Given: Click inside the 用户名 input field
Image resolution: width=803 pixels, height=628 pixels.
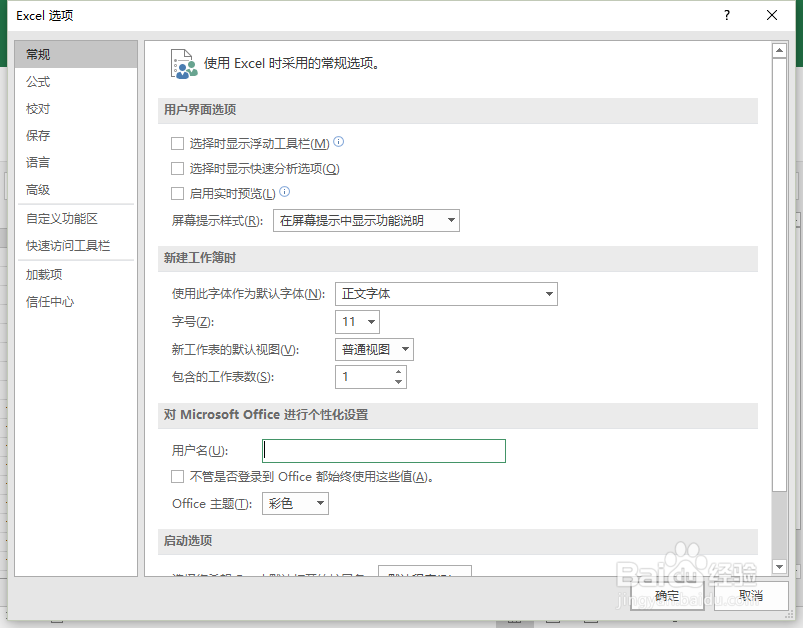Looking at the screenshot, I should 383,450.
